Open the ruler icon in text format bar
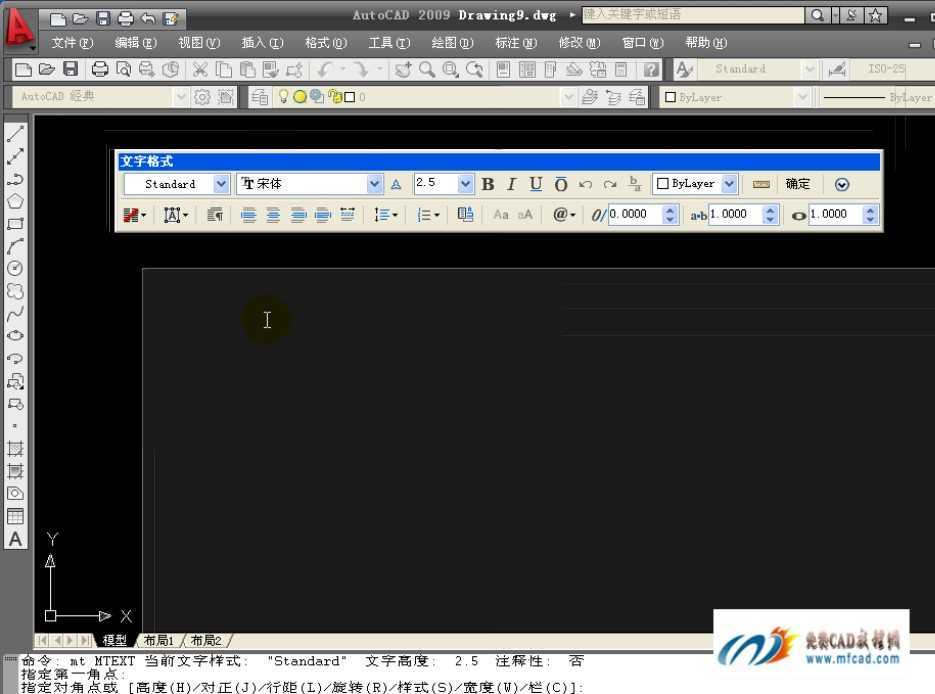 coord(761,184)
